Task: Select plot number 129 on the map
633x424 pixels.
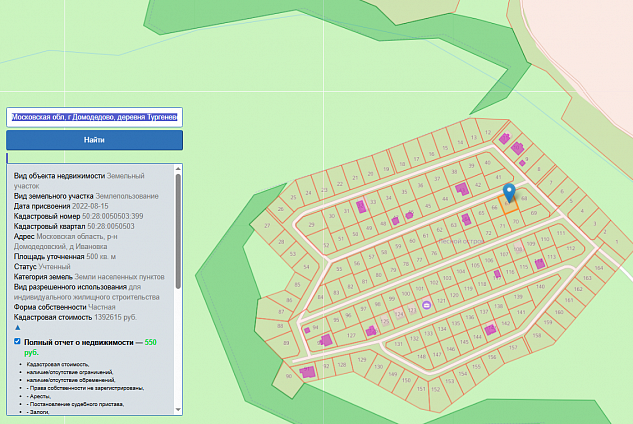Action: click(362, 359)
